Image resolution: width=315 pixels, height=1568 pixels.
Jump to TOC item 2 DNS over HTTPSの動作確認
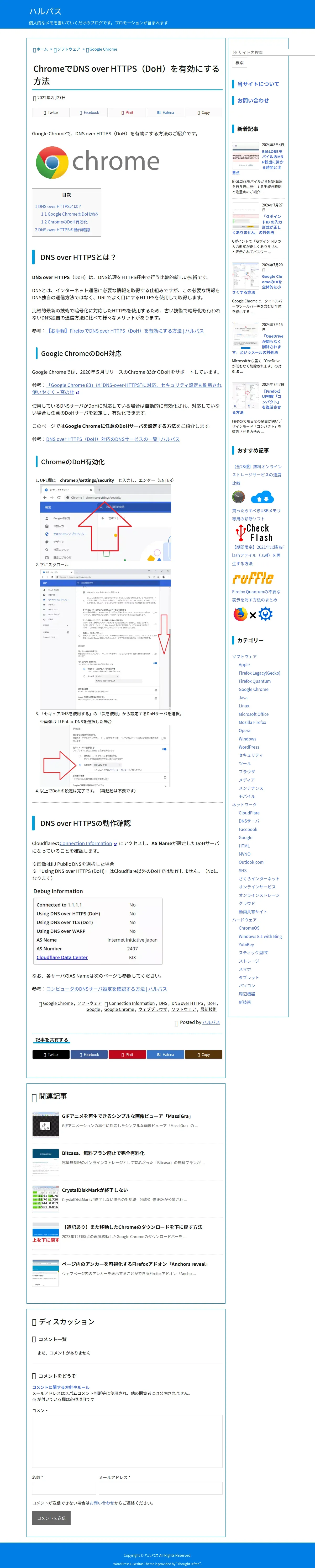click(62, 230)
